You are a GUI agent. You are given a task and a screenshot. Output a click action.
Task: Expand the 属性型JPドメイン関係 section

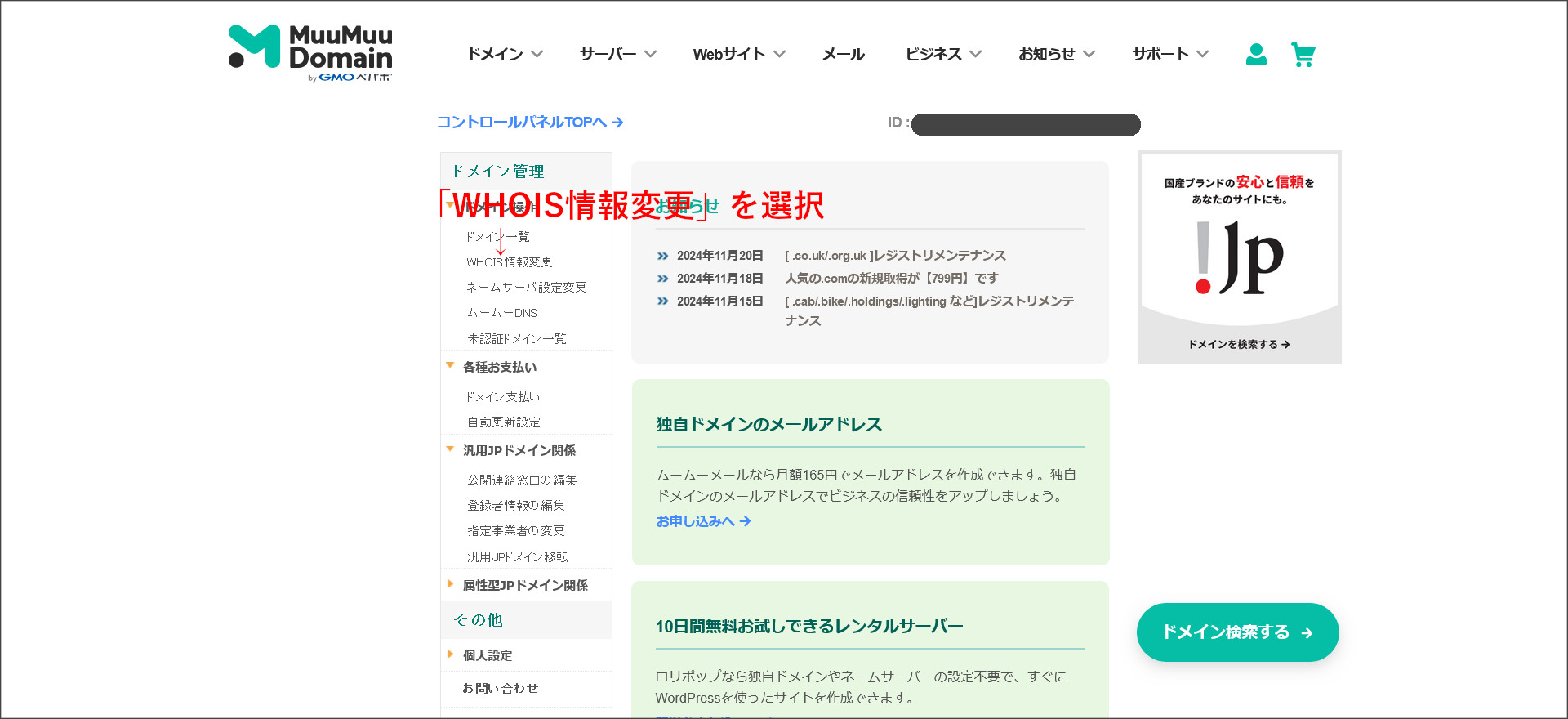(x=450, y=583)
